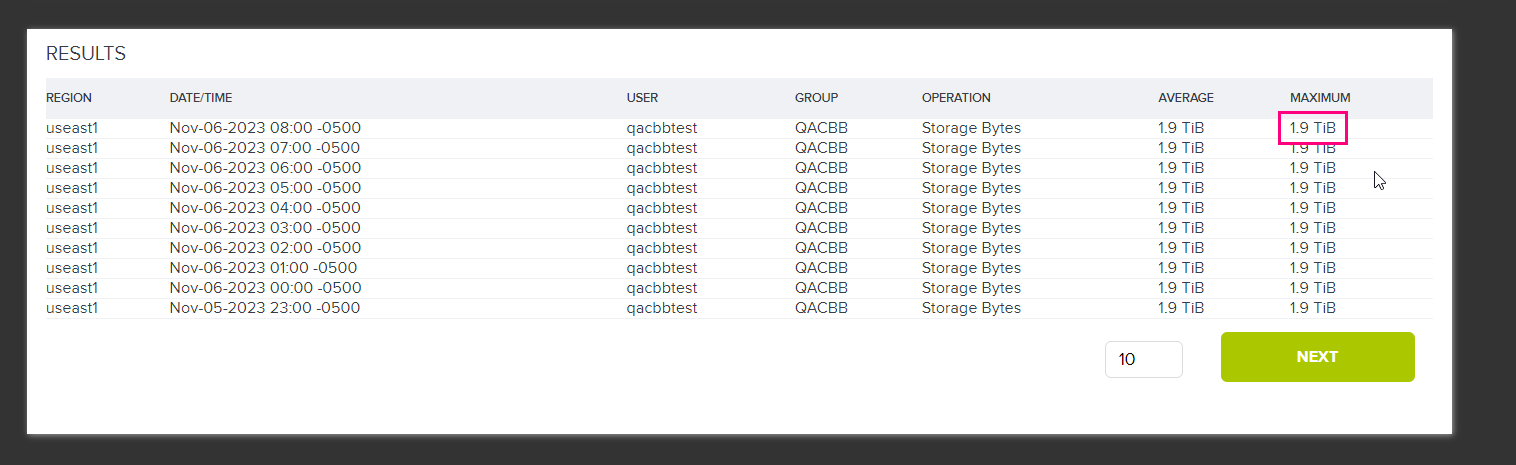Click the AVERAGE column header
The height and width of the screenshot is (465, 1516).
pos(1186,98)
